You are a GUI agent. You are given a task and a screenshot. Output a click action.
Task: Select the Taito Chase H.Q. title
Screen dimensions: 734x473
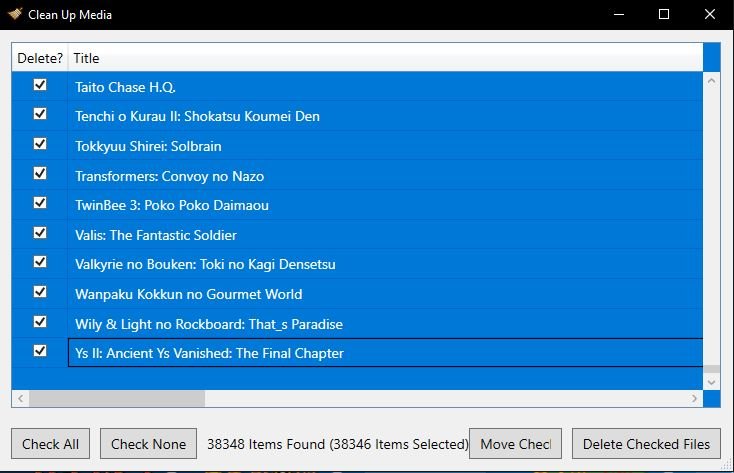(125, 87)
